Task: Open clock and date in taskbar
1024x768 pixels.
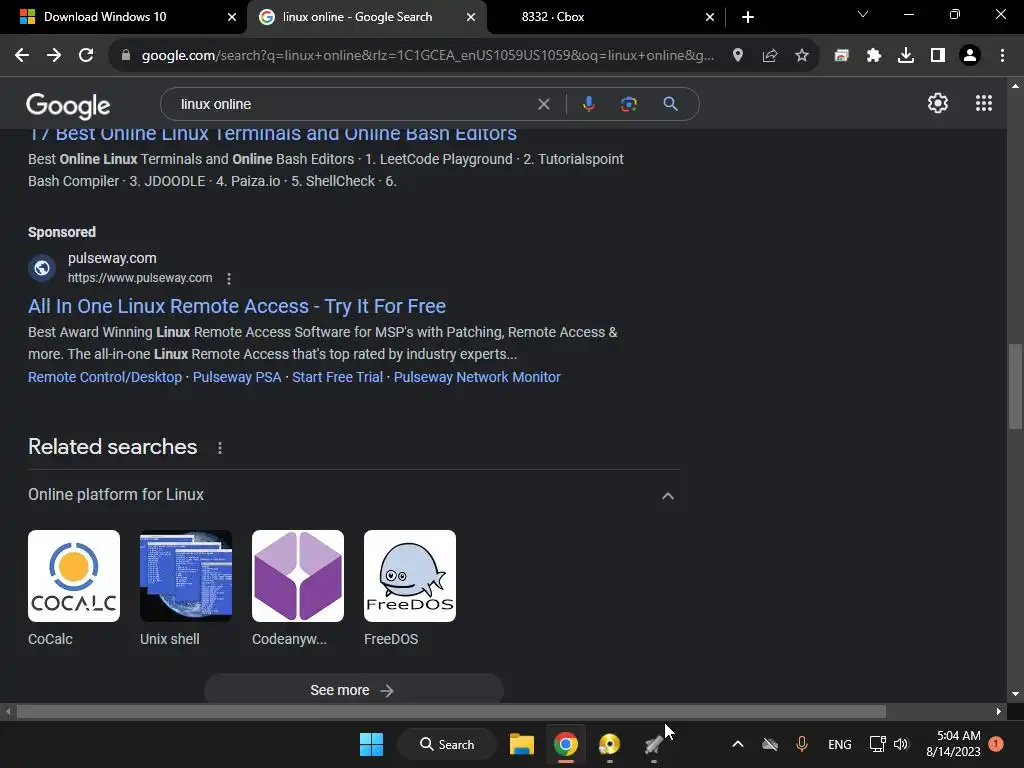Action: [x=953, y=744]
